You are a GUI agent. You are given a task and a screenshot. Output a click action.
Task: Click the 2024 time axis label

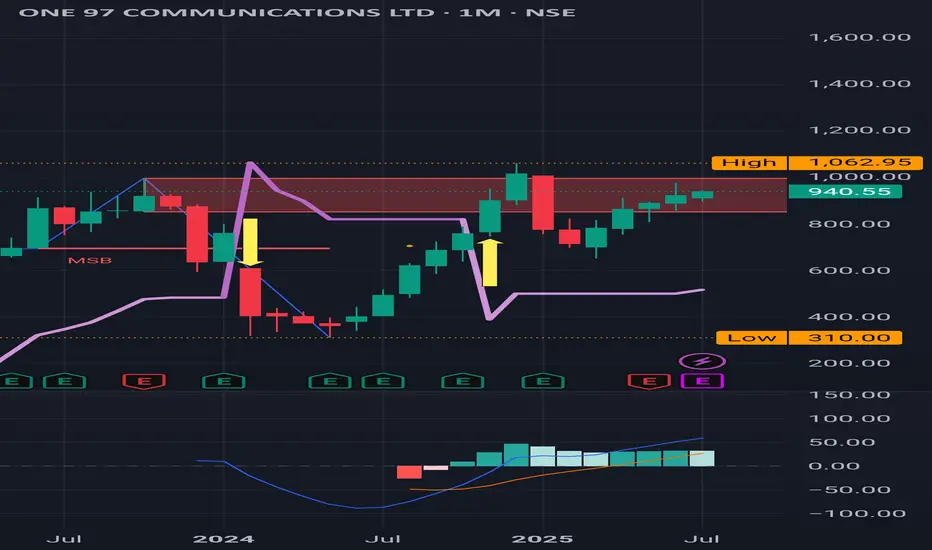pyautogui.click(x=223, y=539)
